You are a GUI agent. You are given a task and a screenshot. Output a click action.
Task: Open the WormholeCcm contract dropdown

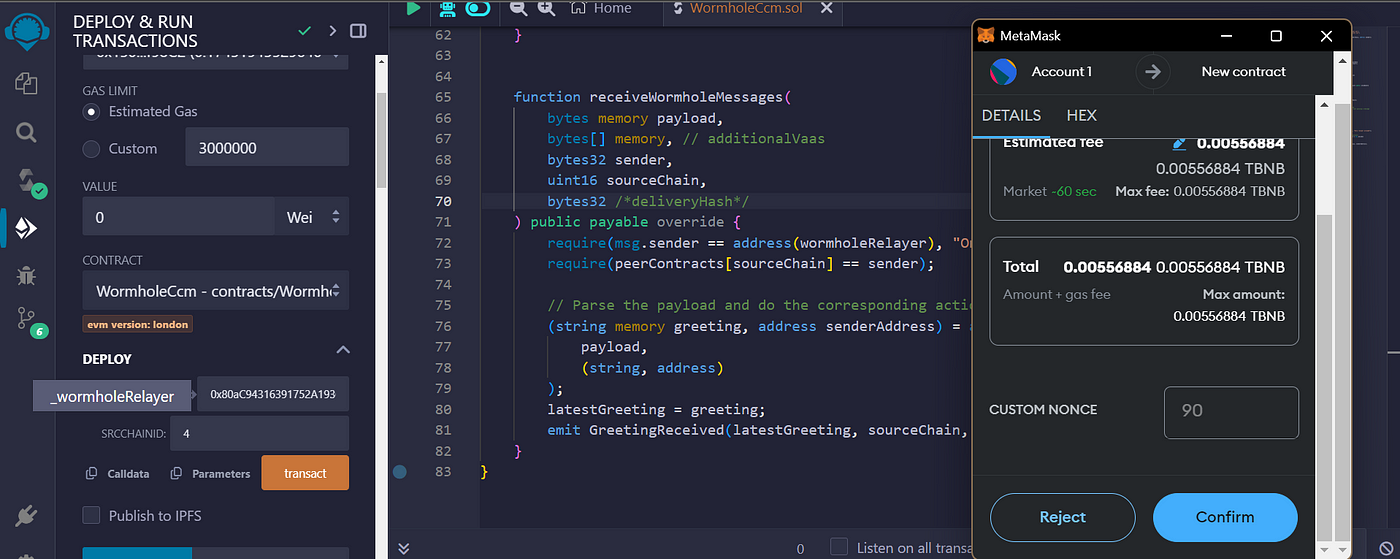(216, 291)
